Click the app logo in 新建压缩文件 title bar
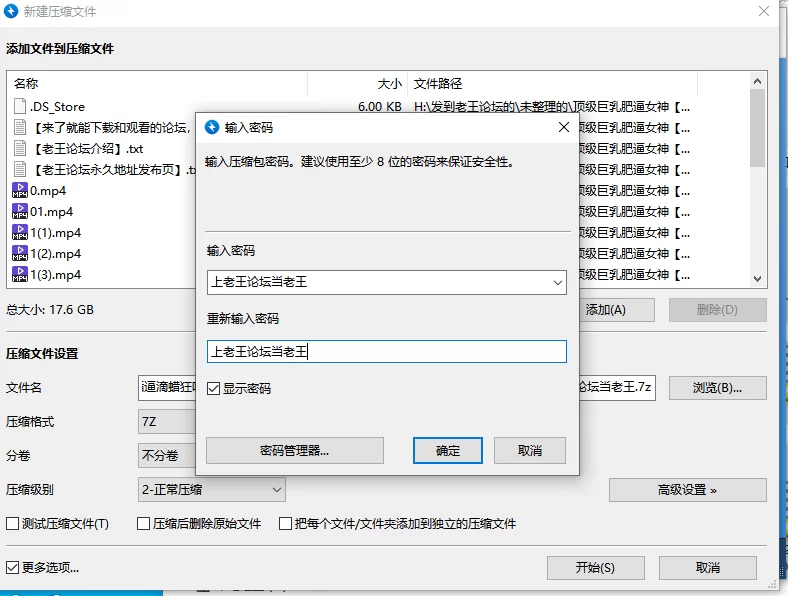 [x=11, y=11]
